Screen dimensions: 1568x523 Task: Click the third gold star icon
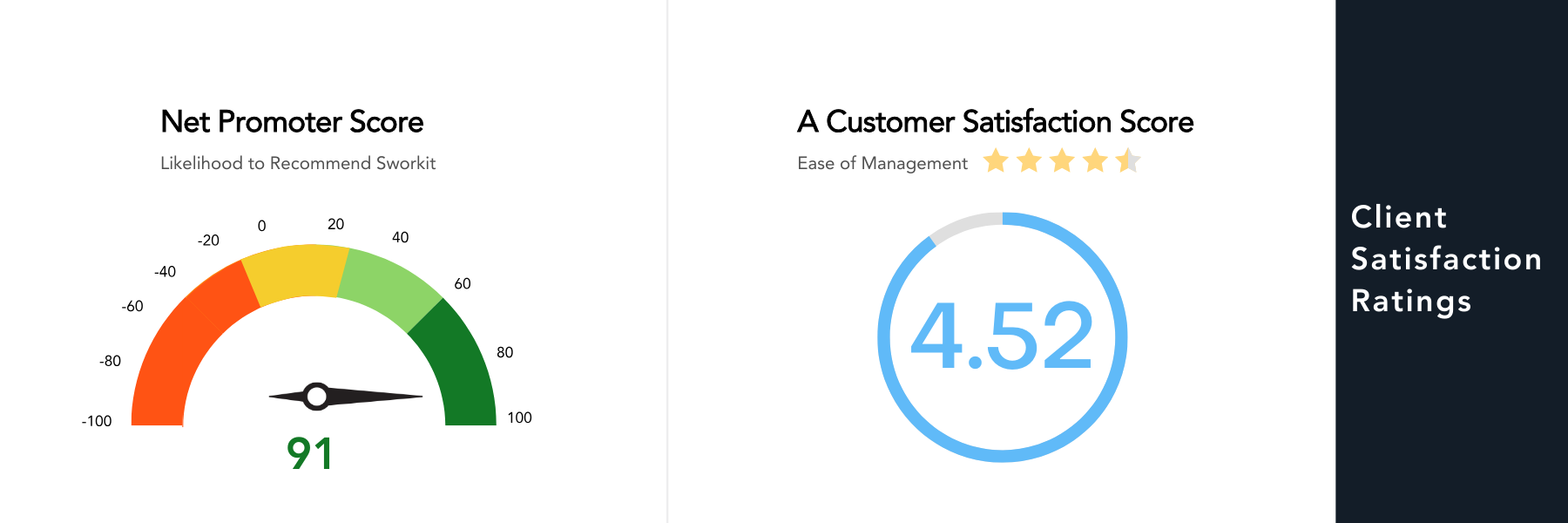(1062, 160)
